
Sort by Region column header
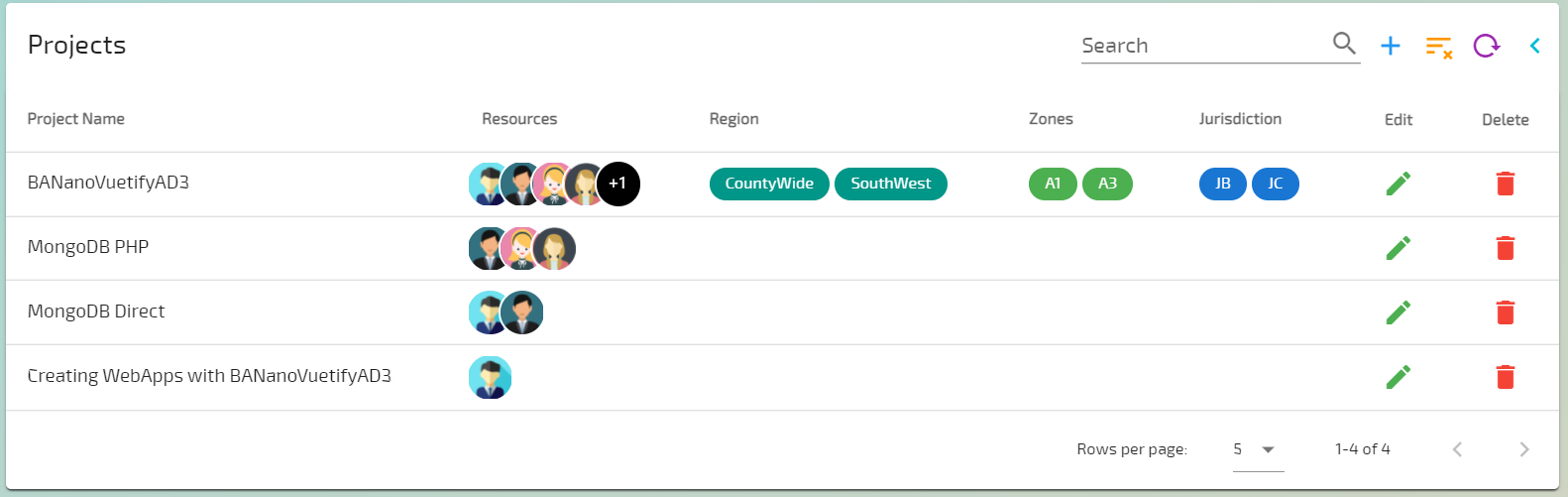click(x=734, y=119)
